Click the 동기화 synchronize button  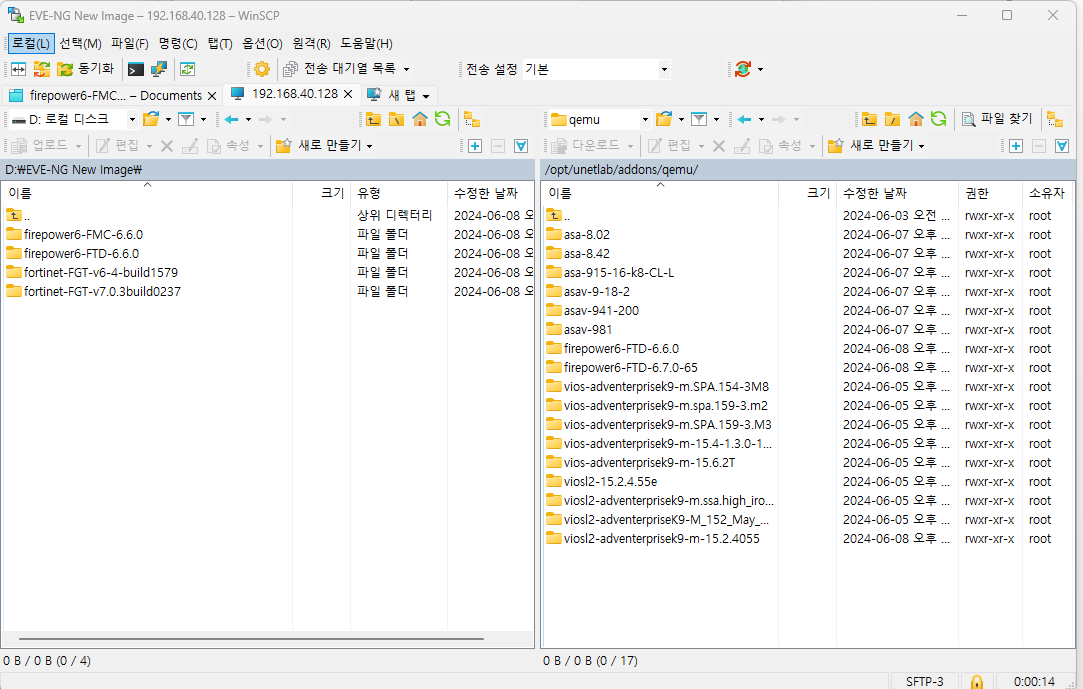[85, 69]
